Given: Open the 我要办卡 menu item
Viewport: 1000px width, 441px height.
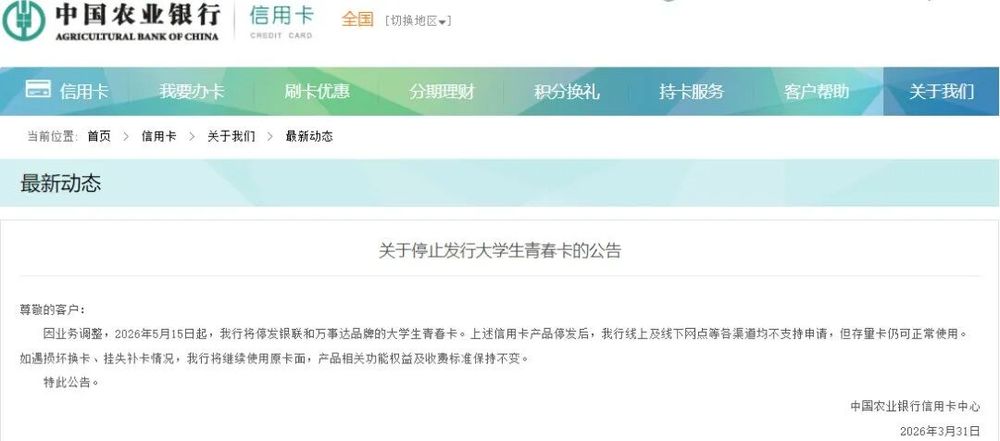Looking at the screenshot, I should [192, 91].
